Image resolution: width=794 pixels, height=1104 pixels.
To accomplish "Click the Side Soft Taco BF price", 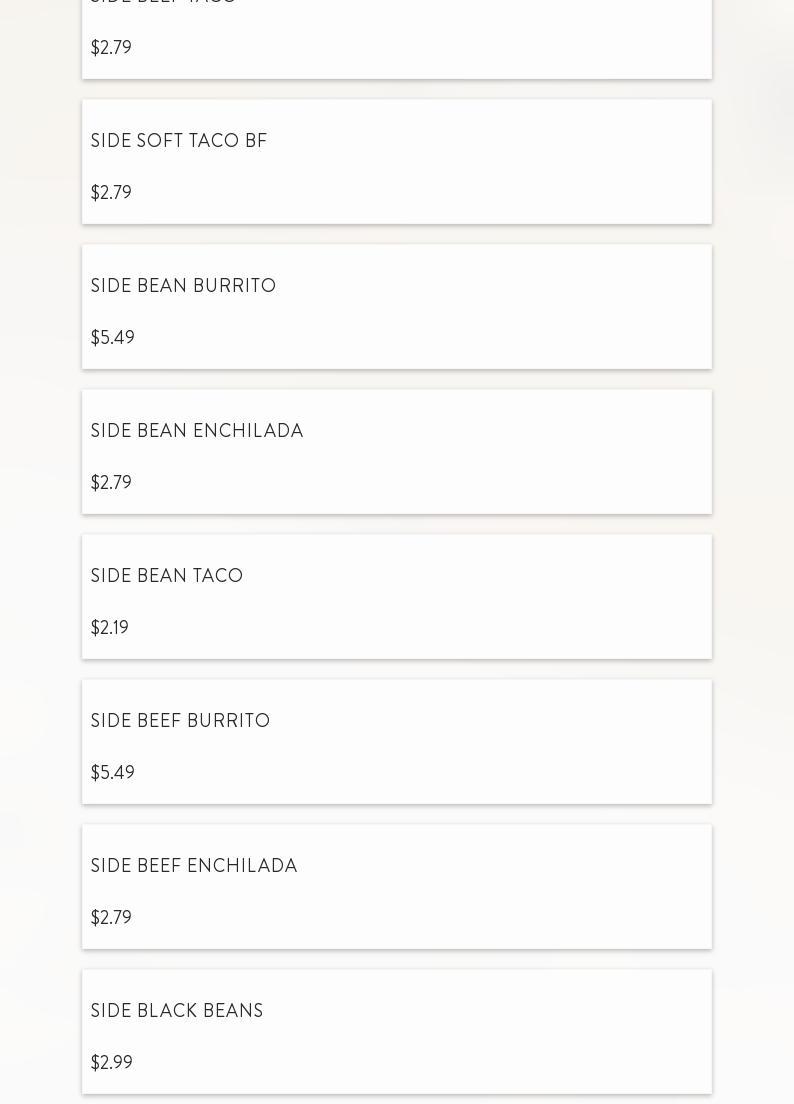I will [x=111, y=193].
